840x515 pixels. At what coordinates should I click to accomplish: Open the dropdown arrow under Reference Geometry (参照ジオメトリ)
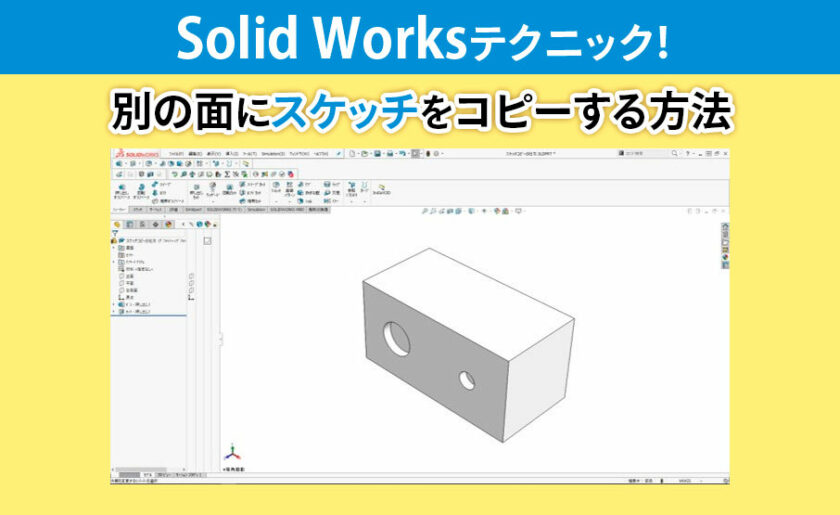click(352, 201)
